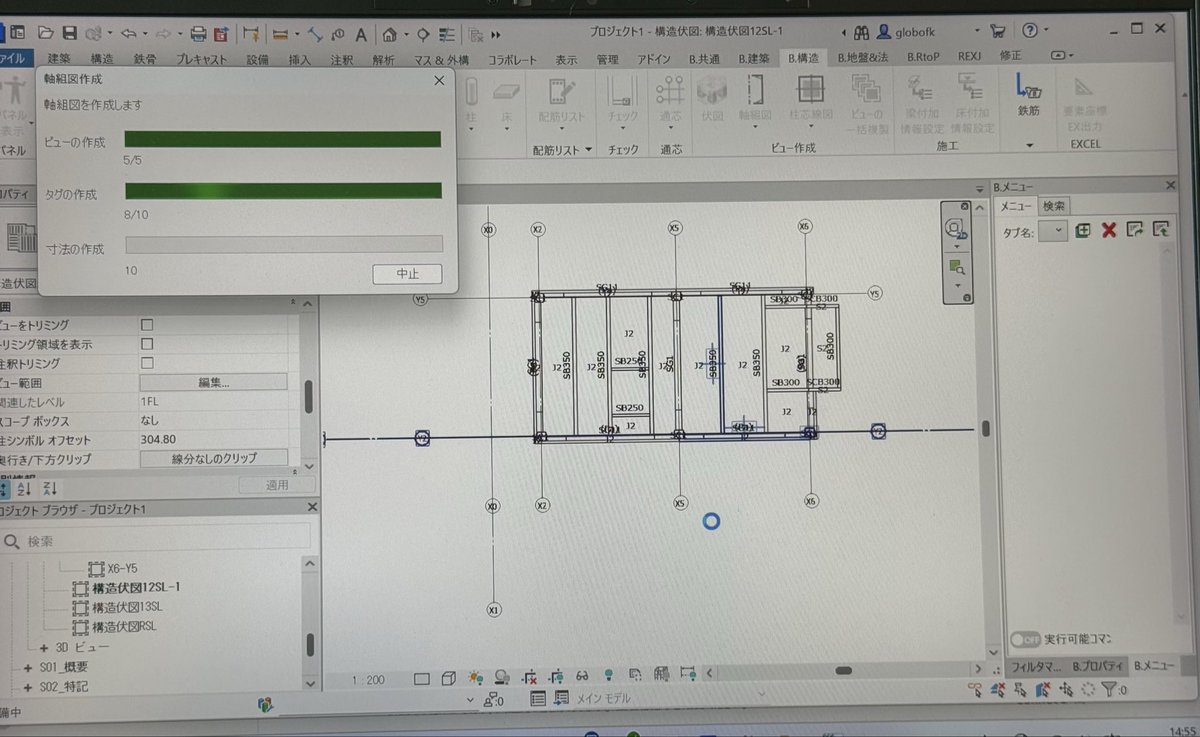The width and height of the screenshot is (1200, 737).
Task: Click green plus add-tab icon in B.メニュー
Action: [x=1082, y=230]
